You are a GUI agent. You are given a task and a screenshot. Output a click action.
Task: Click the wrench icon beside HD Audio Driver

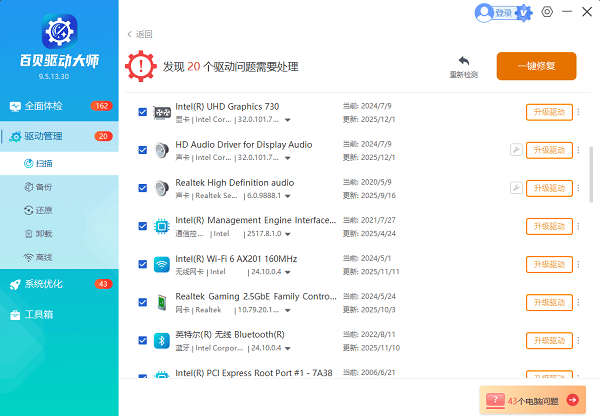coord(516,150)
